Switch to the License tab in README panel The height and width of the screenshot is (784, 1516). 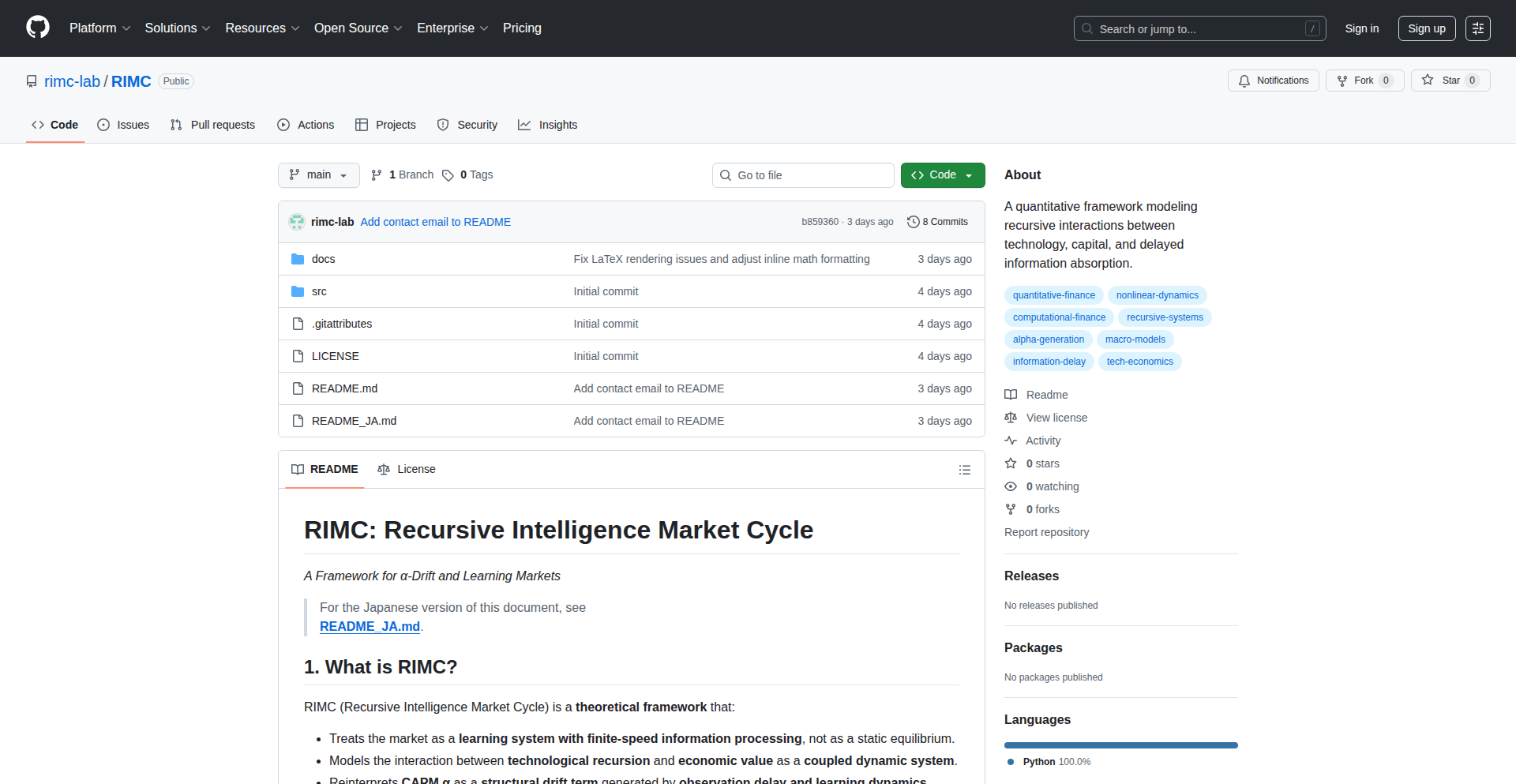coord(407,469)
